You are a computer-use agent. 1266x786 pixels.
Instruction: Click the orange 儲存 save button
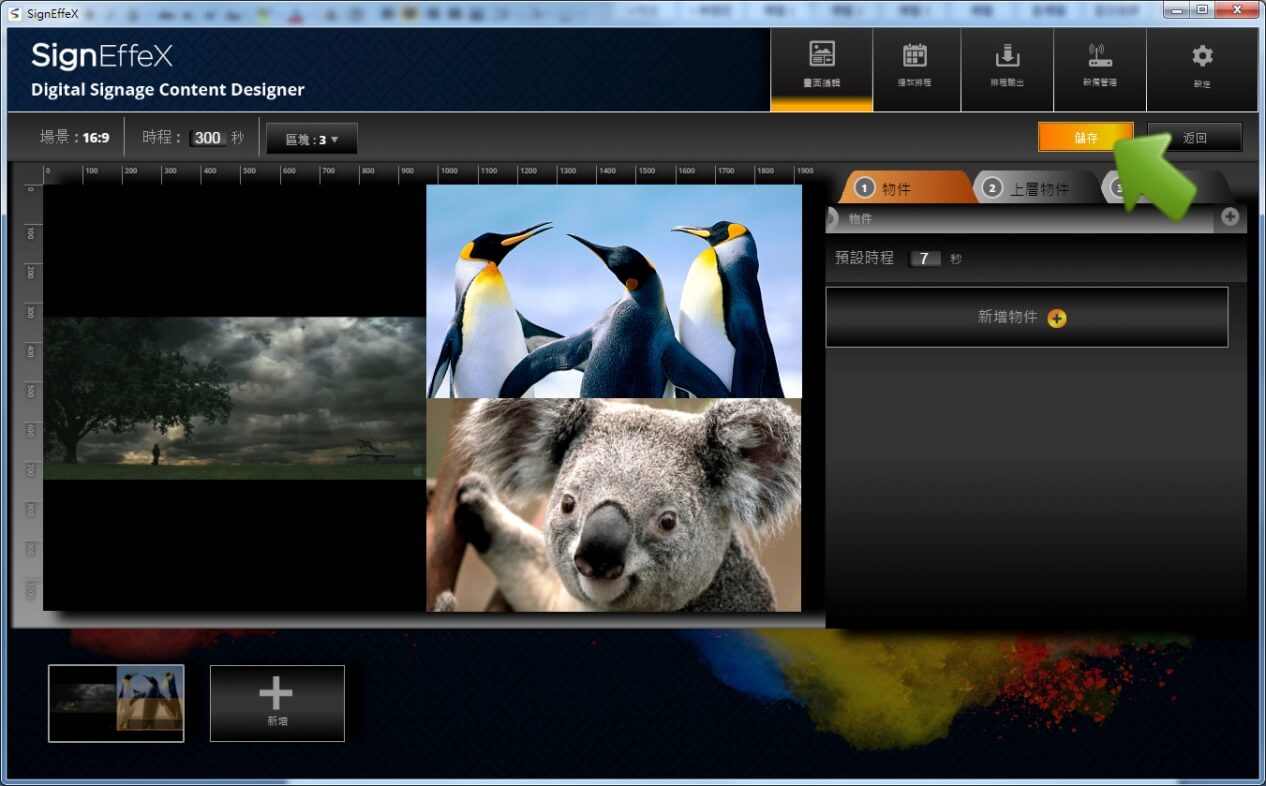click(x=1085, y=137)
